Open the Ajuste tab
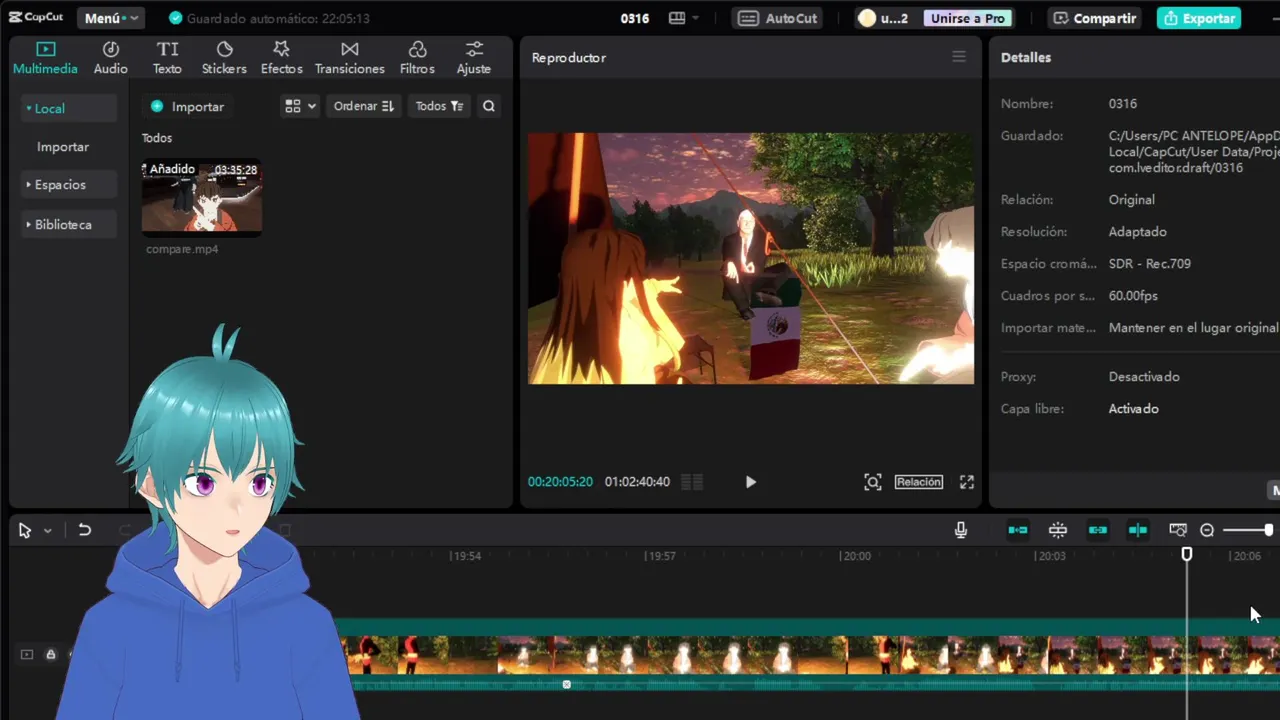The width and height of the screenshot is (1280, 720). (x=473, y=58)
